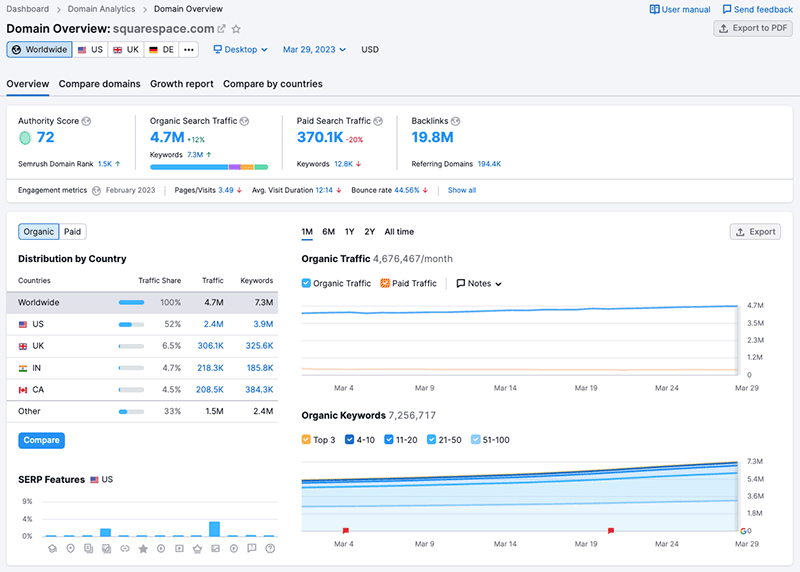Select the question mark SERP feature icon
This screenshot has width=800, height=572.
tap(270, 549)
